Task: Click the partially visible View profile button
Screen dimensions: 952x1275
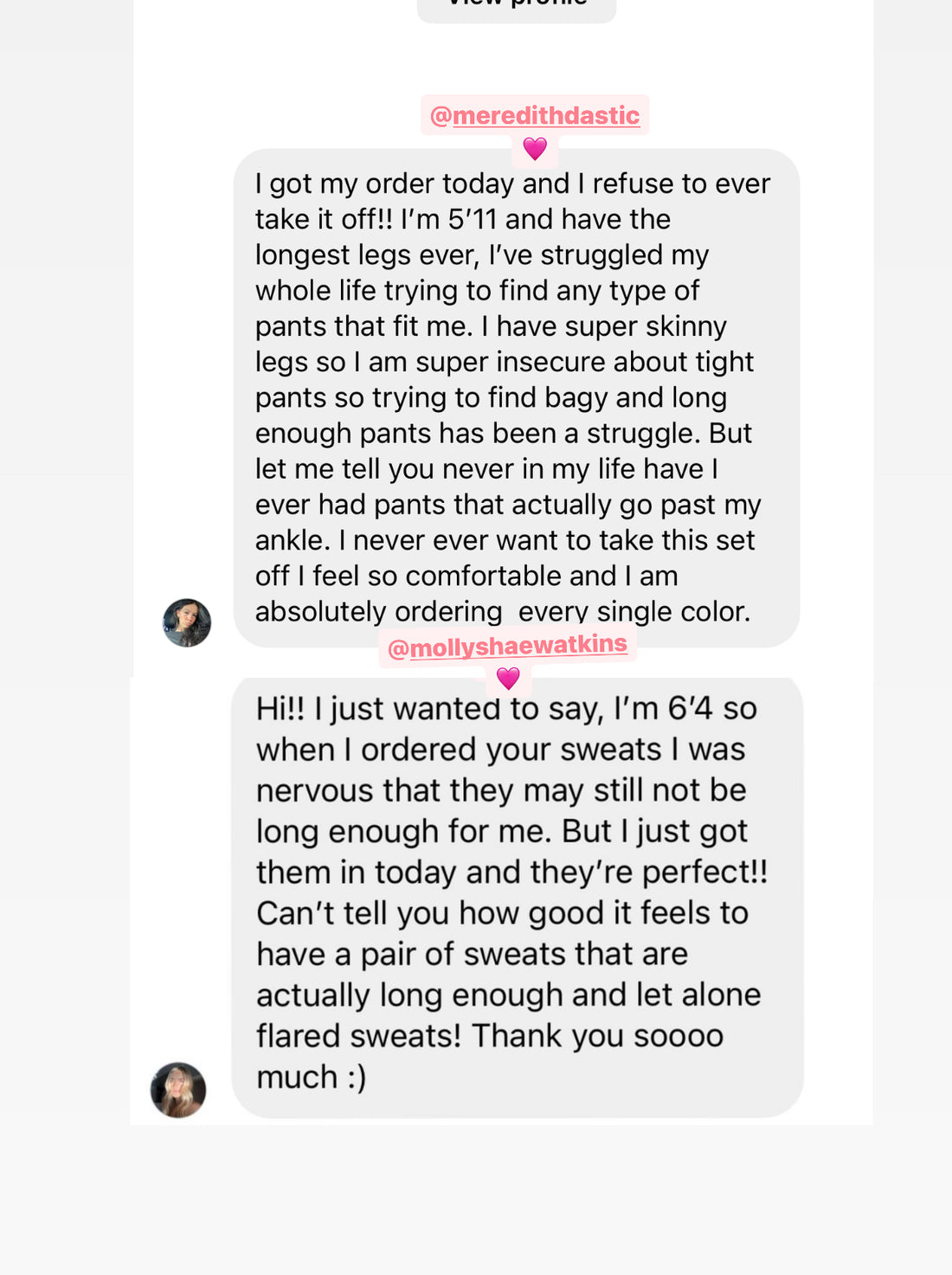Action: pos(517,7)
